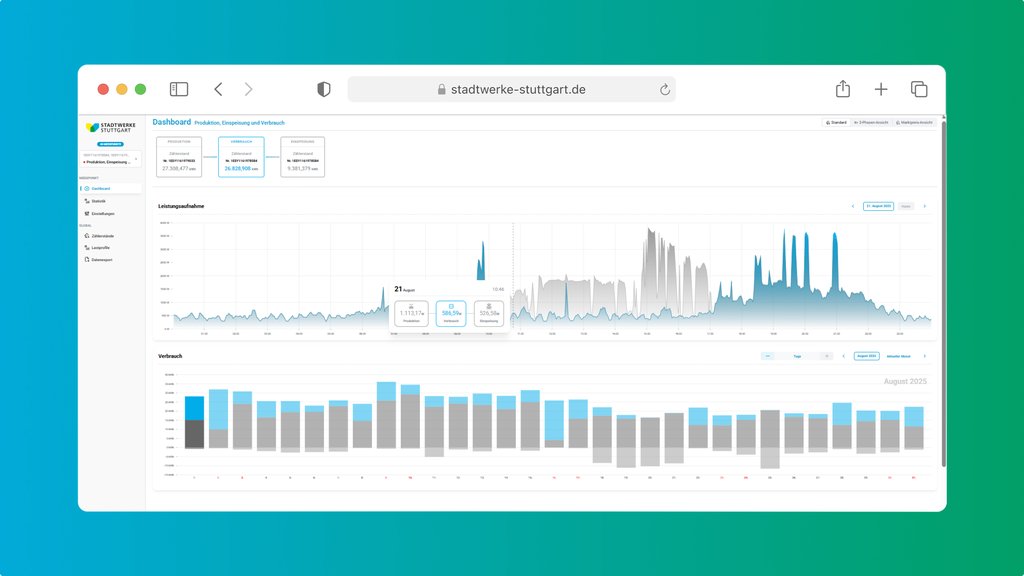This screenshot has height=576, width=1024.
Task: Switch to 3-Phasen-Ansicht view
Action: pos(871,123)
